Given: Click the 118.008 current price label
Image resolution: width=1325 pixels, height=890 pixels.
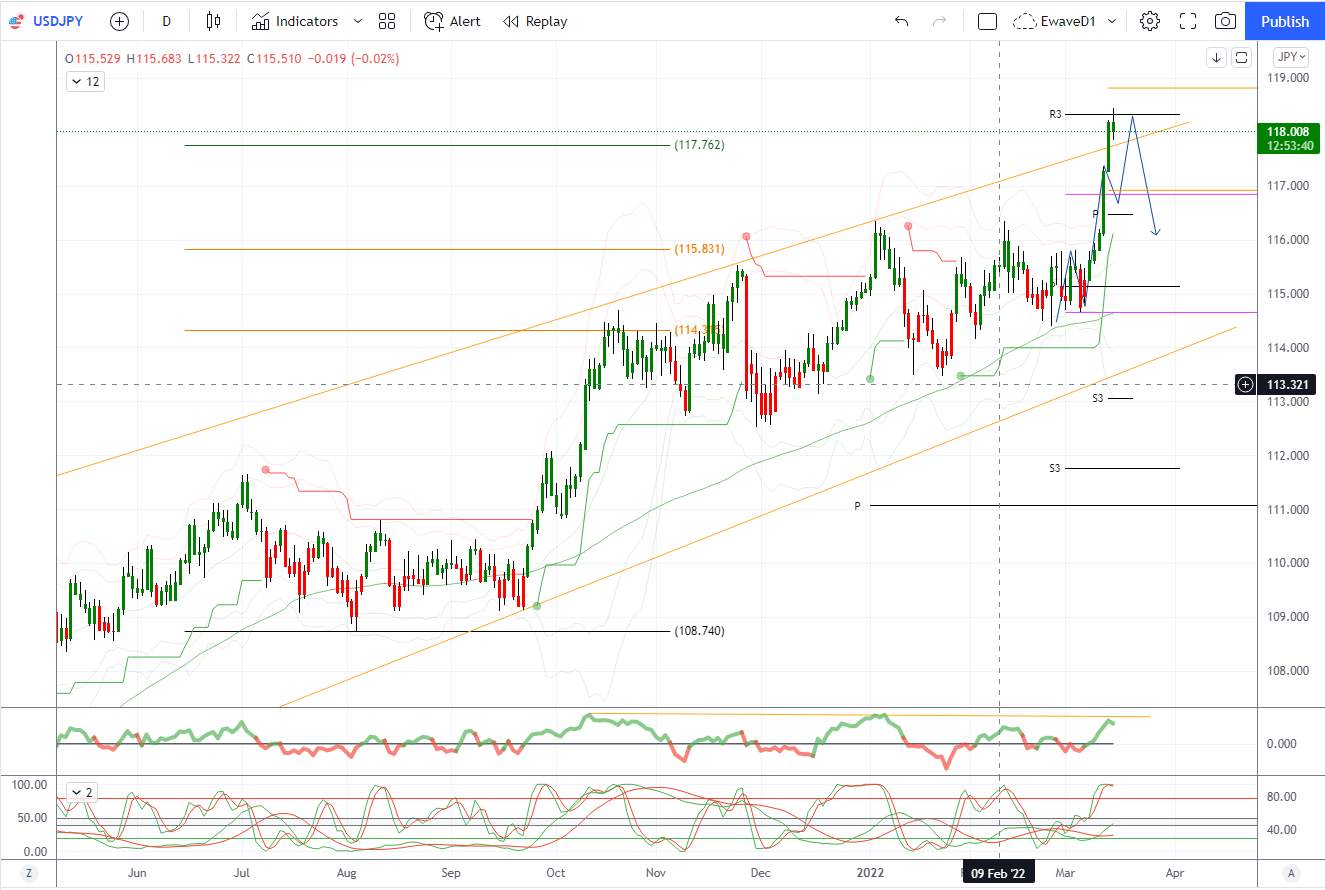Looking at the screenshot, I should [1287, 131].
